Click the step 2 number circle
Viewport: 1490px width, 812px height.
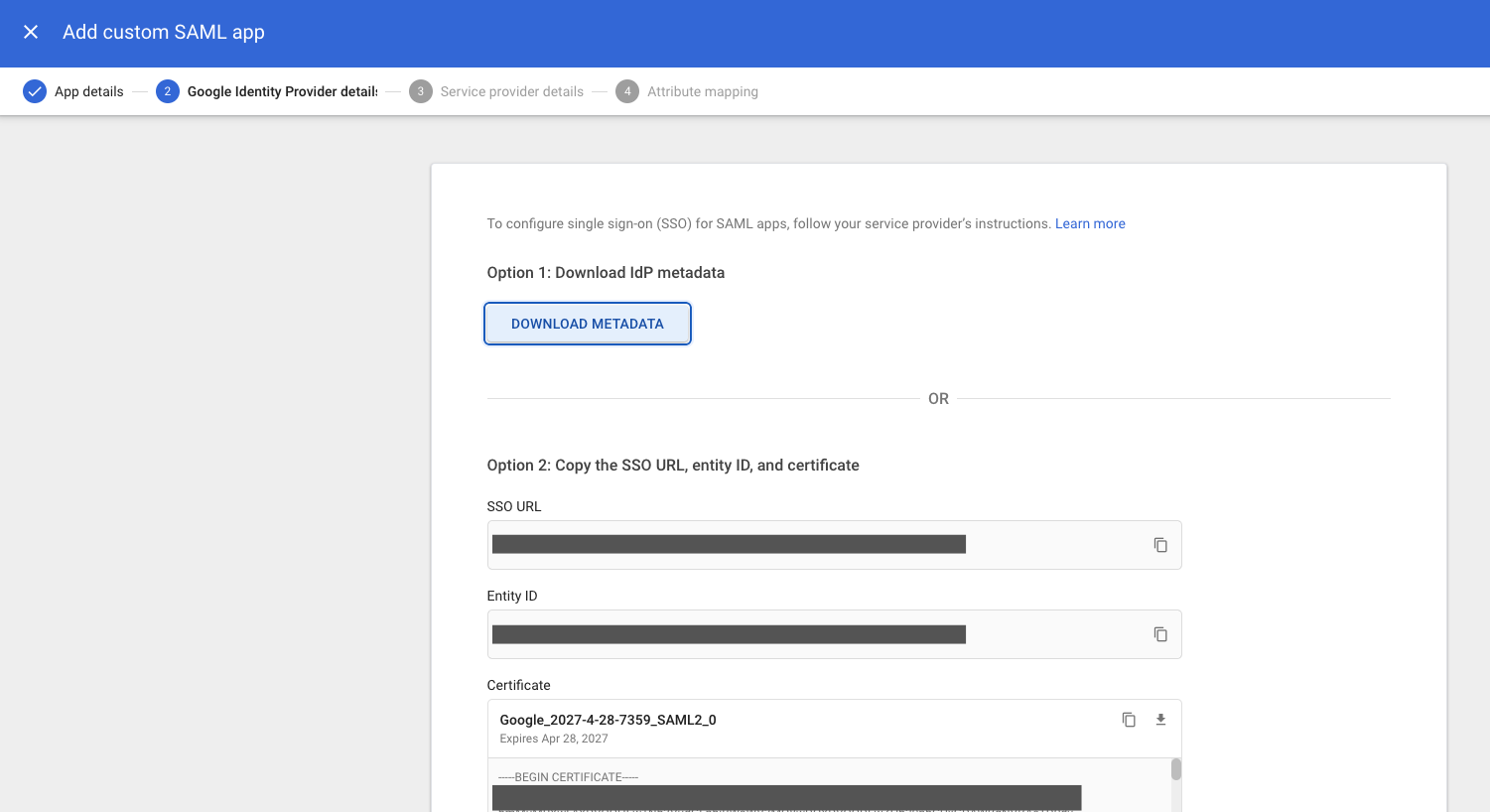(x=167, y=91)
